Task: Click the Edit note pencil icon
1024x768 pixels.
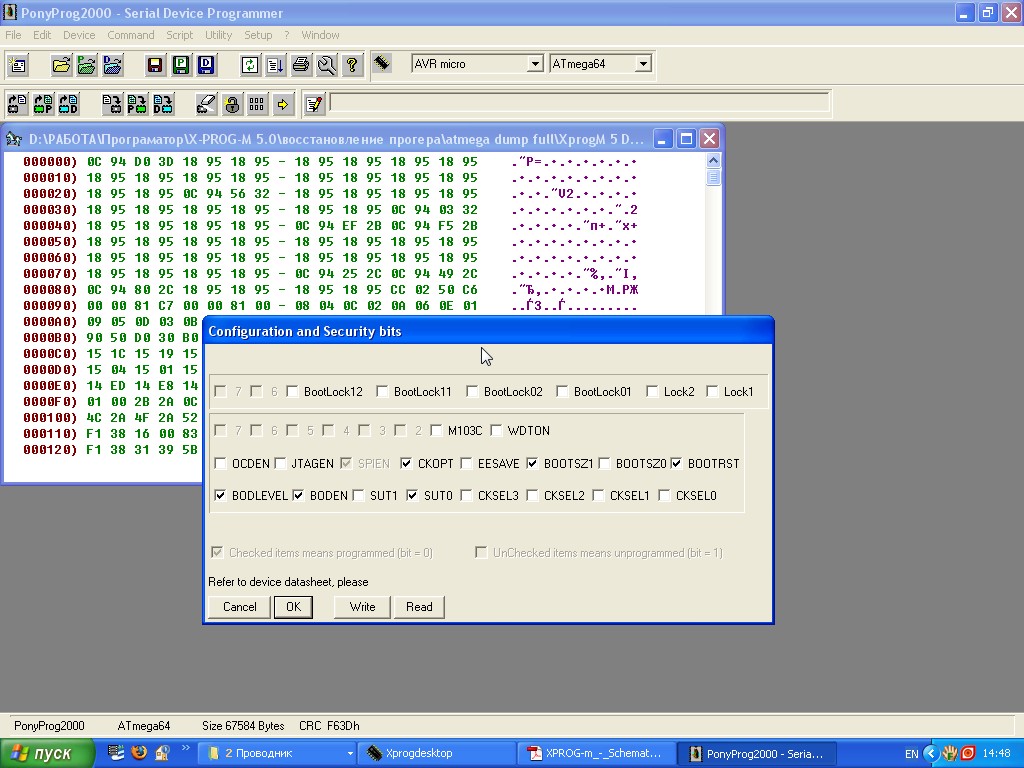Action: click(x=314, y=104)
